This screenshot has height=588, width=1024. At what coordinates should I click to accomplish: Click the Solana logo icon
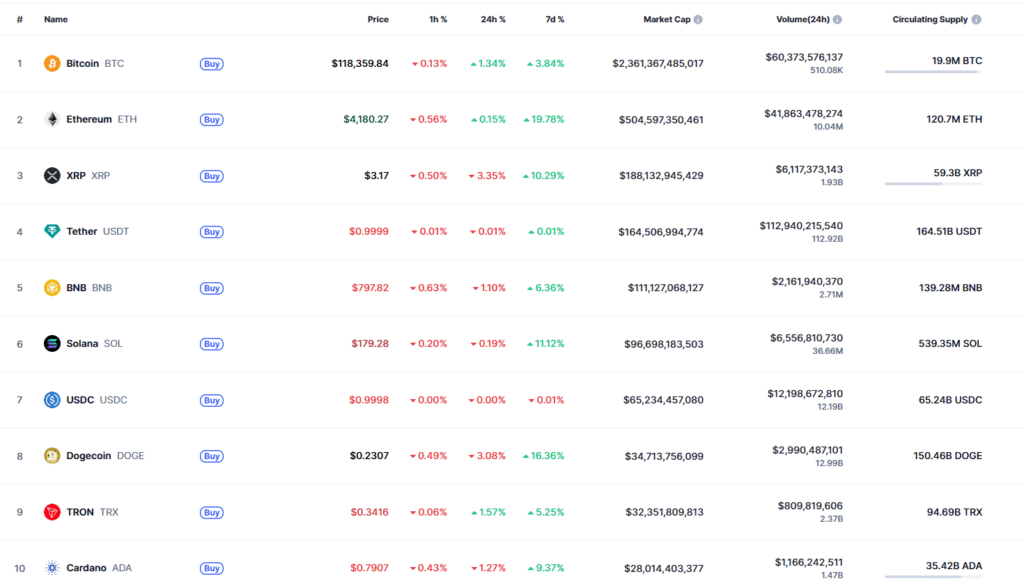point(52,344)
